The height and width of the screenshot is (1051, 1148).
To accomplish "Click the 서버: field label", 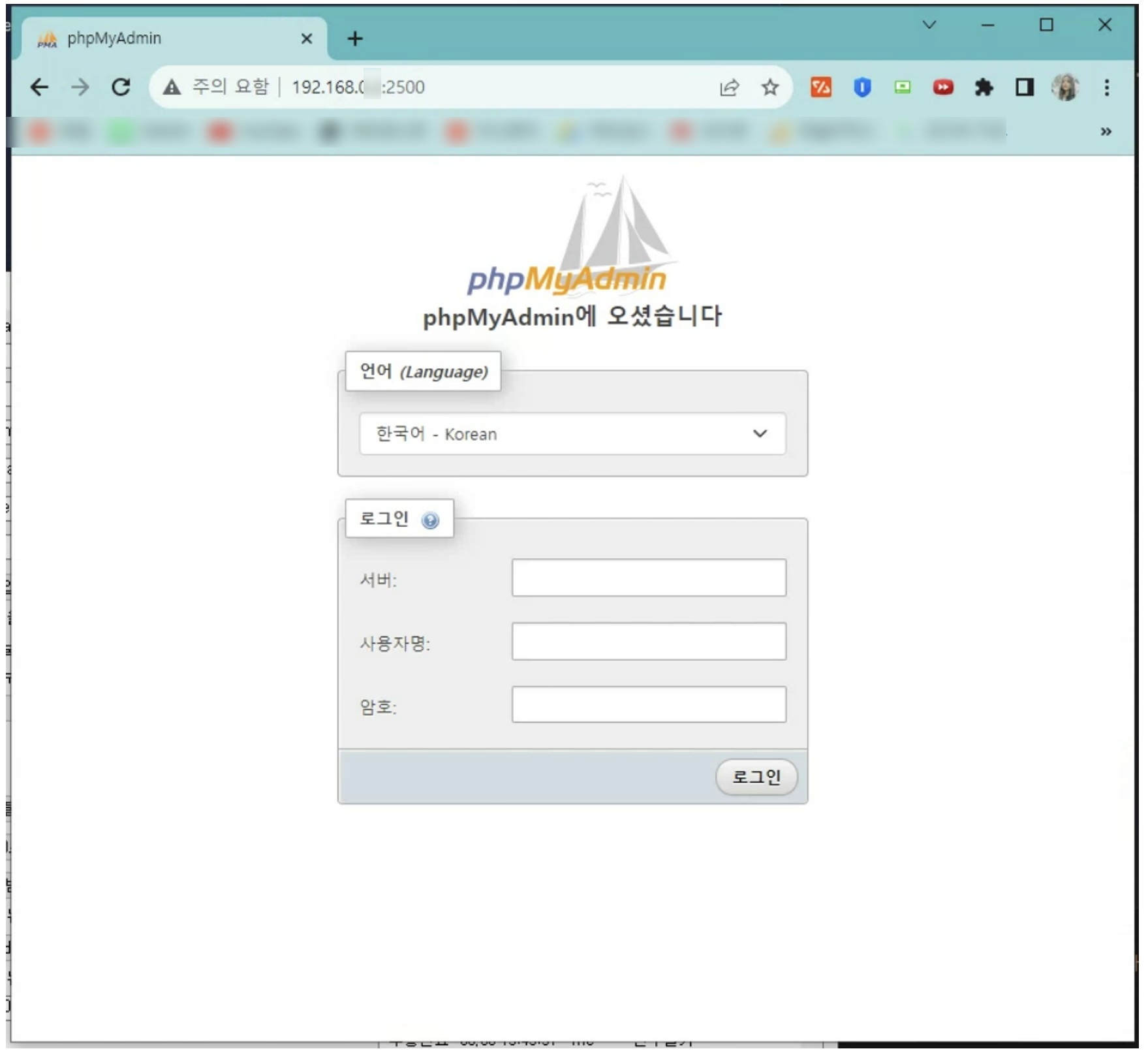I will tap(379, 580).
